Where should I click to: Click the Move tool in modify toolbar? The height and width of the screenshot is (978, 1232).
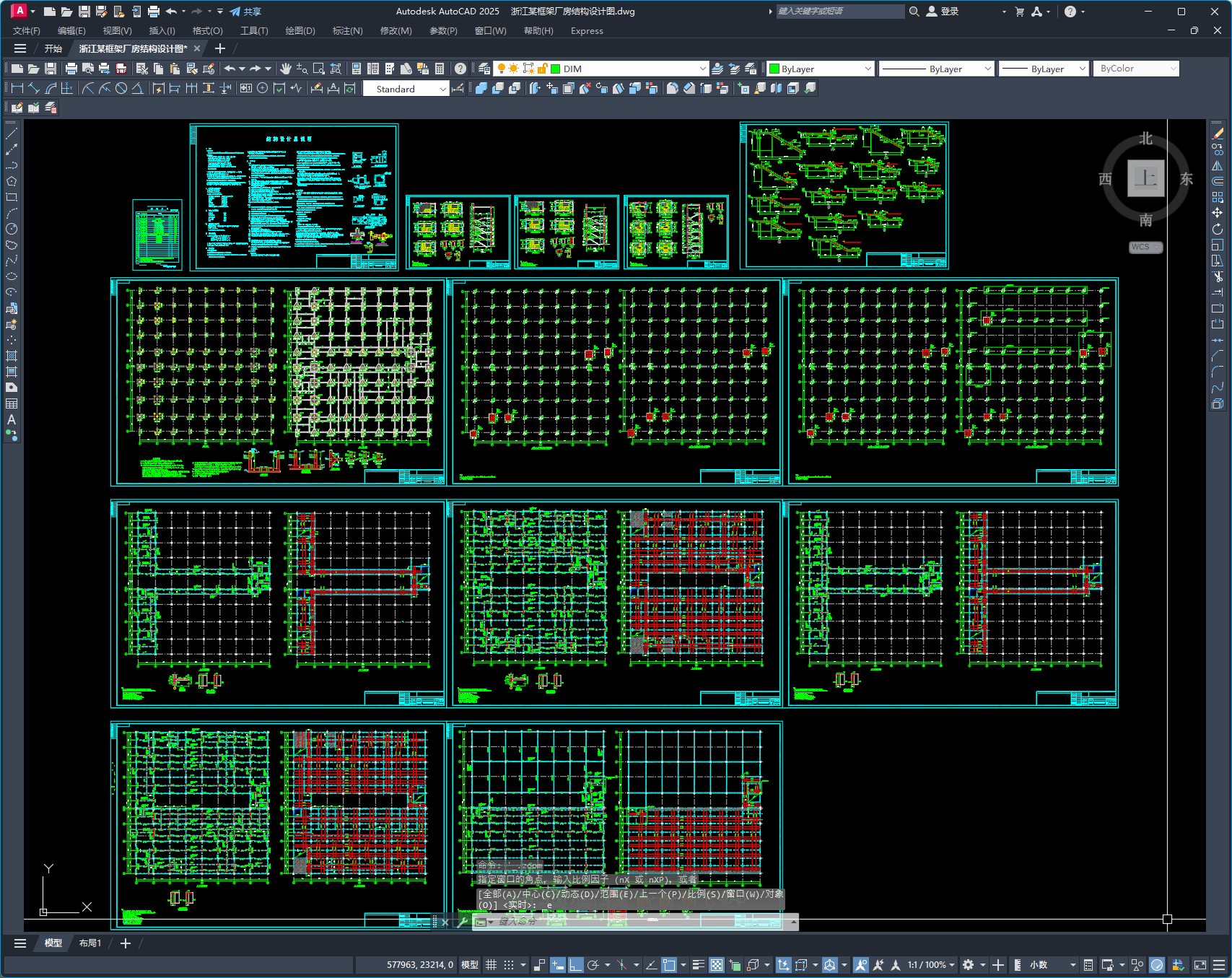point(1218,213)
